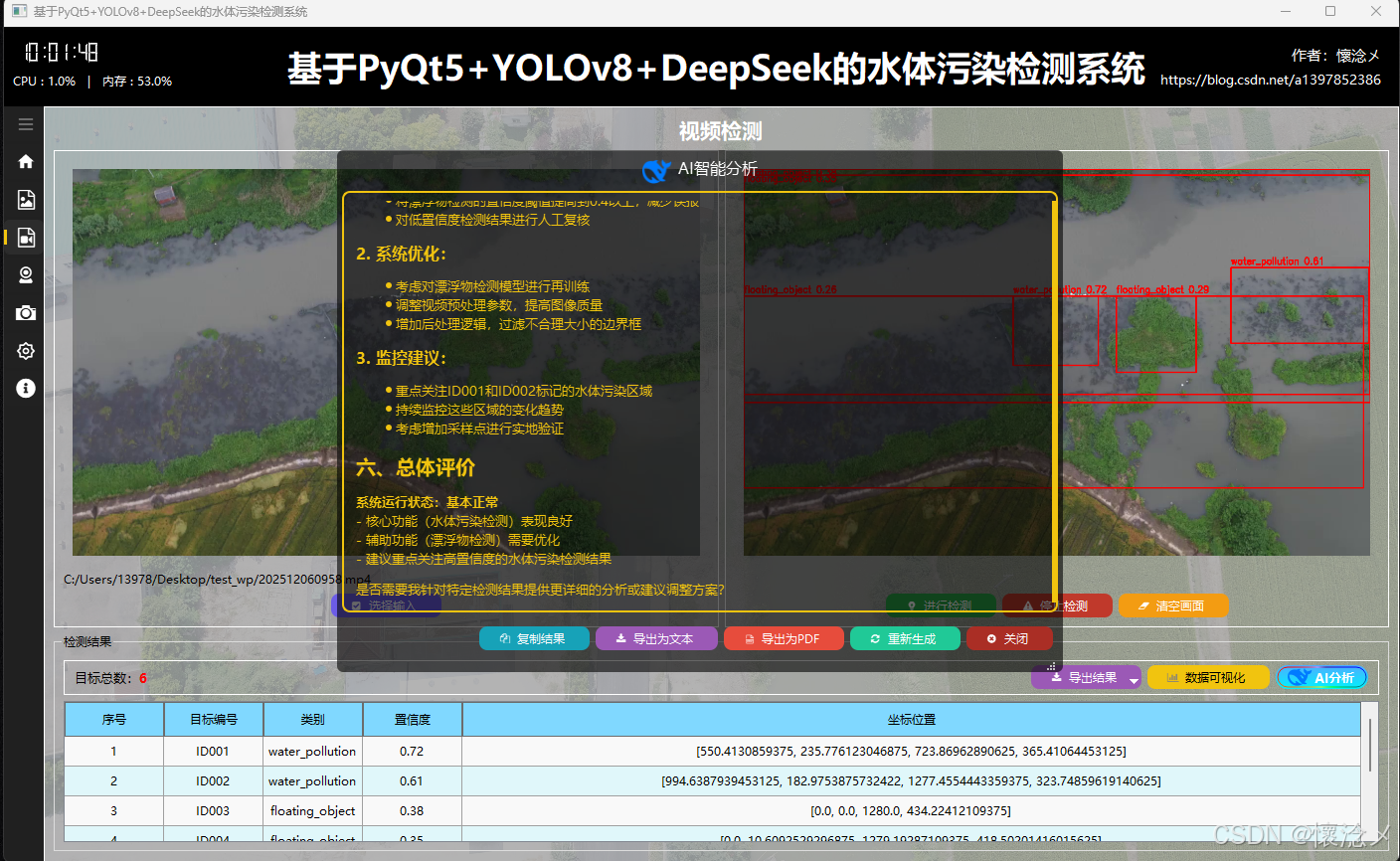This screenshot has width=1400, height=861.
Task: Click the 目标总数 count label
Action: [110, 678]
